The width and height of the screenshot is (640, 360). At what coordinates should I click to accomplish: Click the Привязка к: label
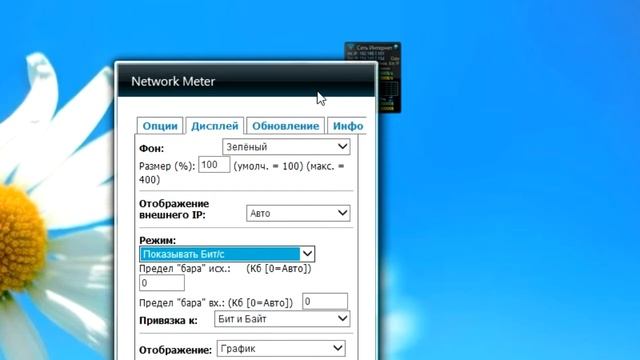point(168,320)
